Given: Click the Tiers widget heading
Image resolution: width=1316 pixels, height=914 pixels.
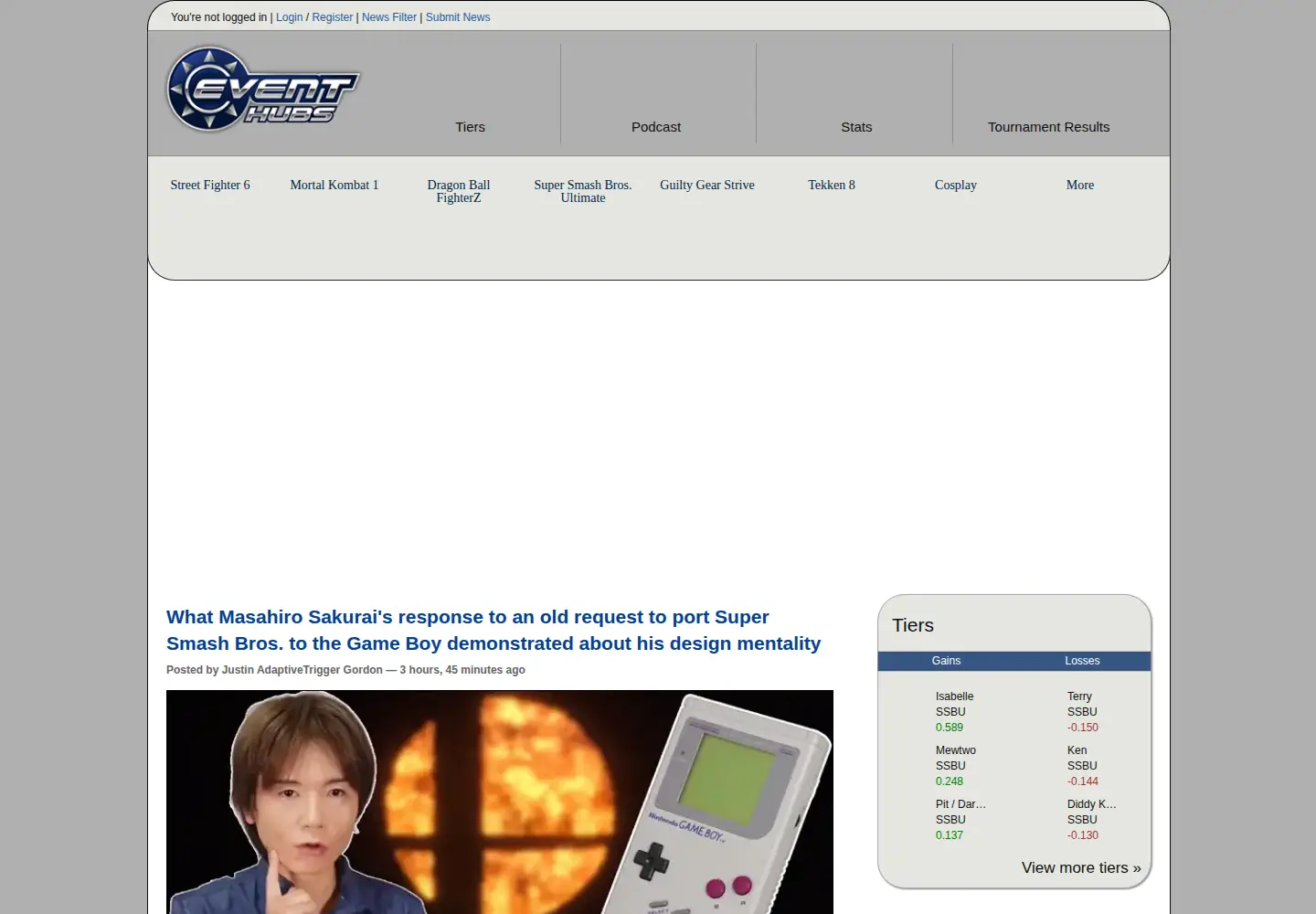Looking at the screenshot, I should [913, 625].
